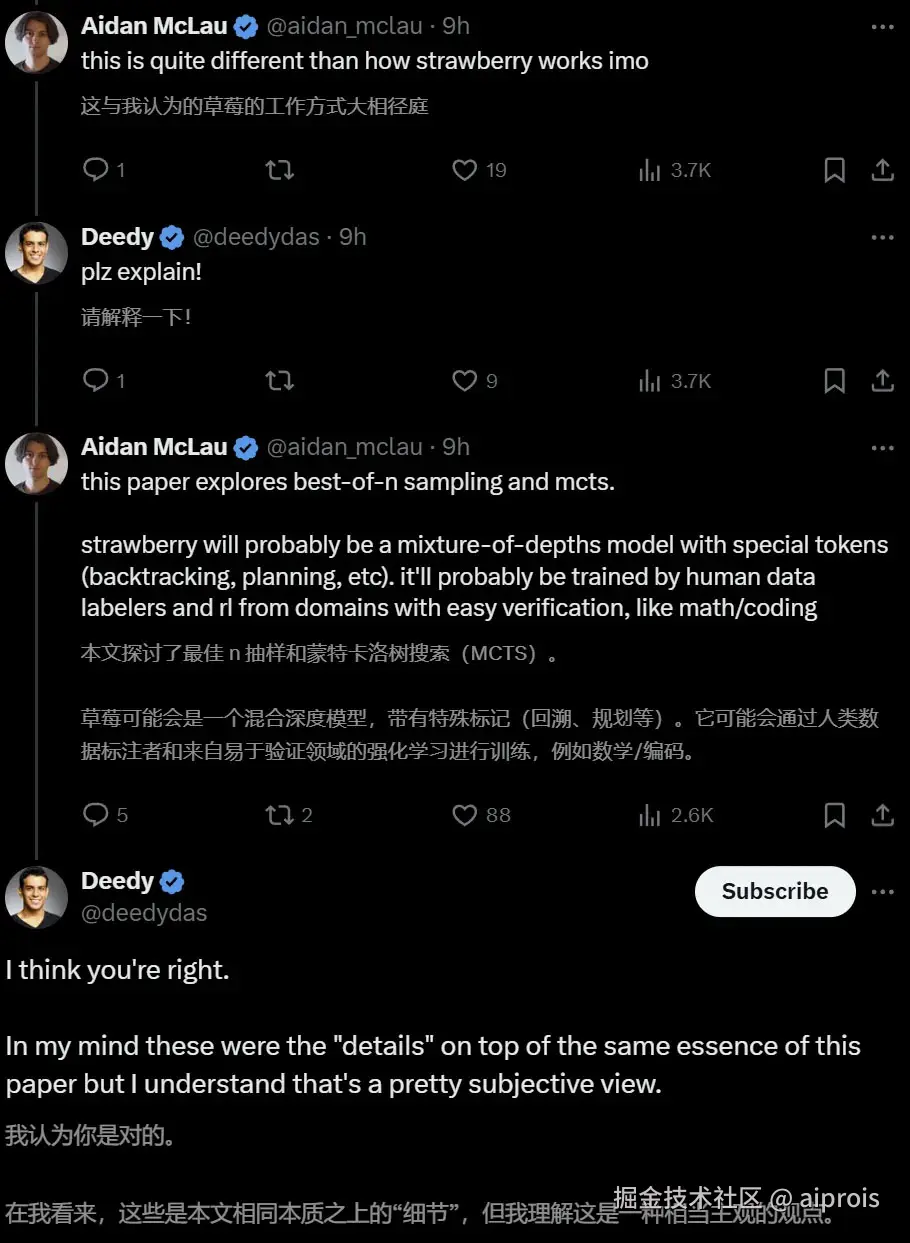
Task: Like the tweet with 88 likes
Action: click(465, 815)
